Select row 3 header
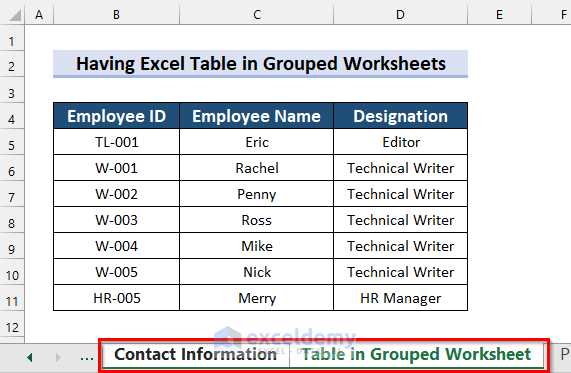The image size is (571, 373). tap(12, 90)
